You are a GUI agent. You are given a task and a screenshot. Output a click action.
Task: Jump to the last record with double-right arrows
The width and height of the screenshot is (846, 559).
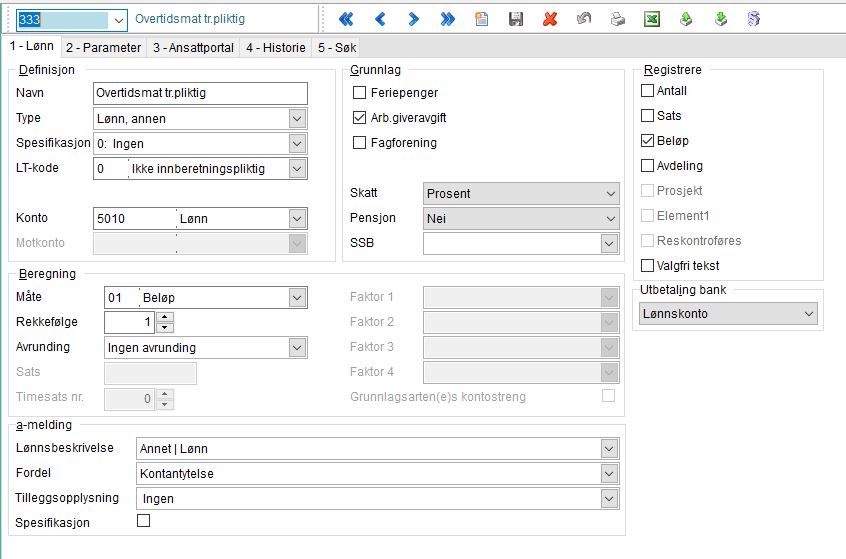pos(447,19)
